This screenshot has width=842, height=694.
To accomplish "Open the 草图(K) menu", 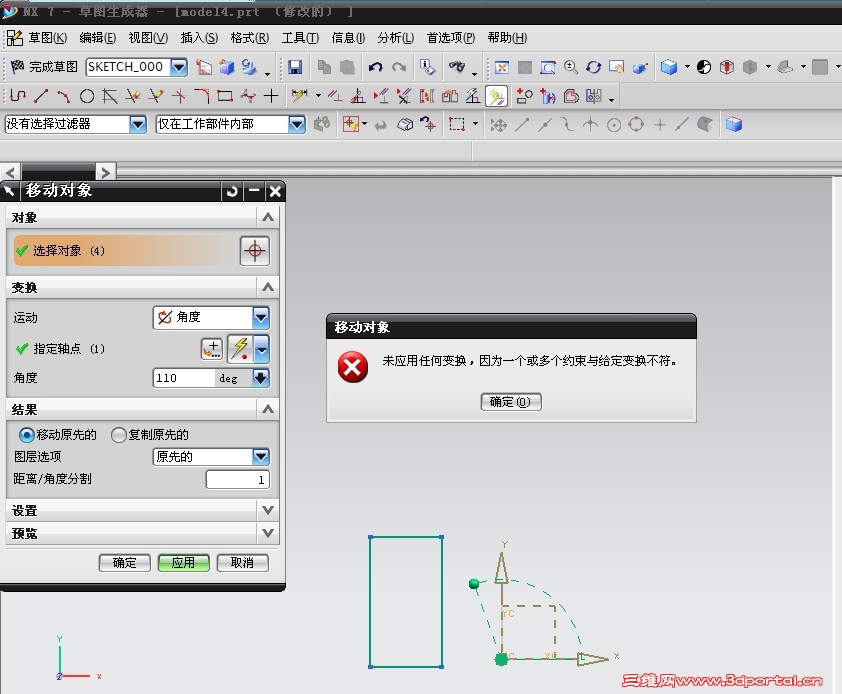I will (47, 38).
